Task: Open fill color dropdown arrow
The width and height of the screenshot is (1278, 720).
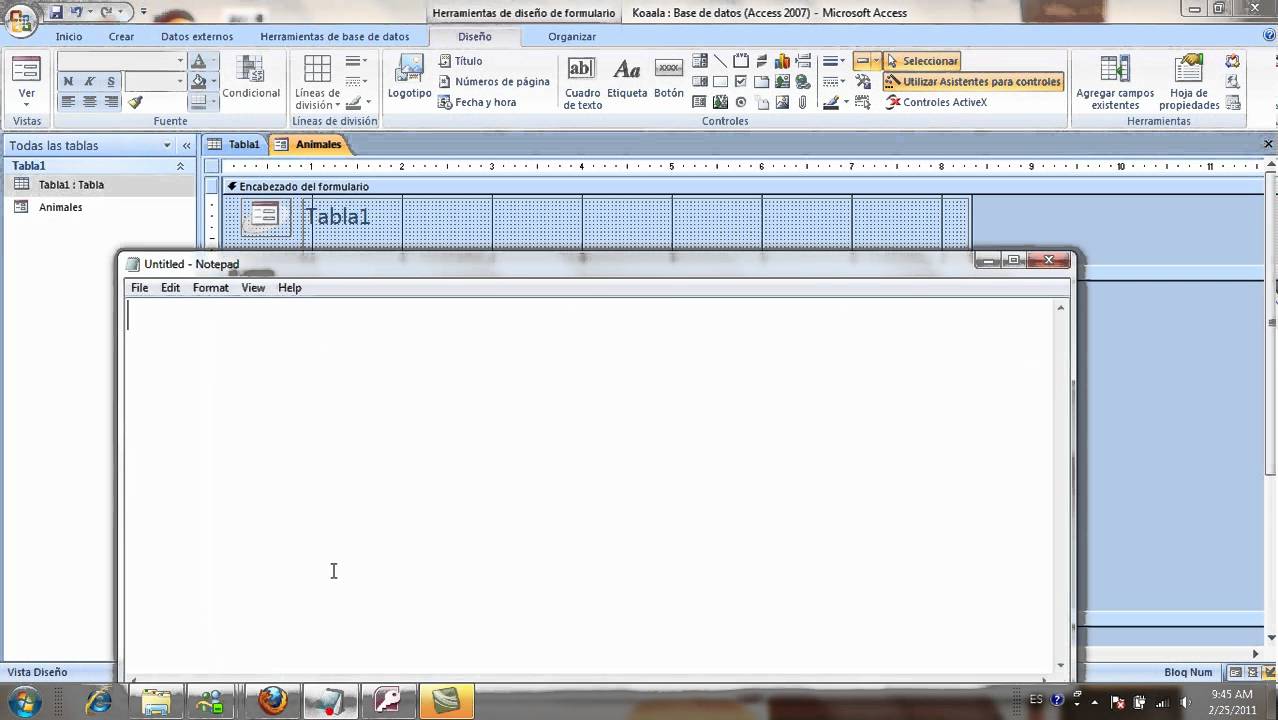Action: (x=212, y=82)
